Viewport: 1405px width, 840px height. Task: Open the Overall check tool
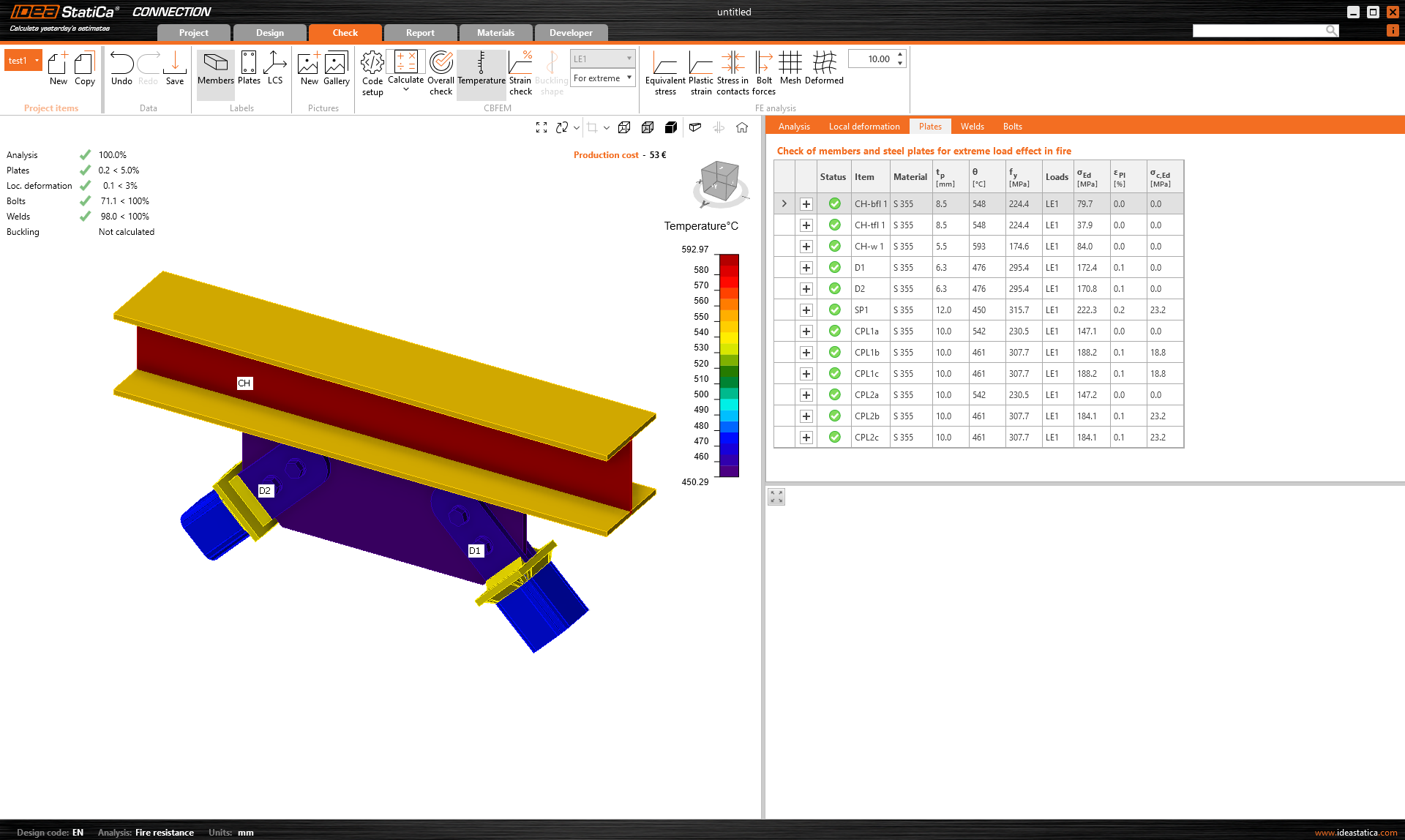[x=441, y=64]
